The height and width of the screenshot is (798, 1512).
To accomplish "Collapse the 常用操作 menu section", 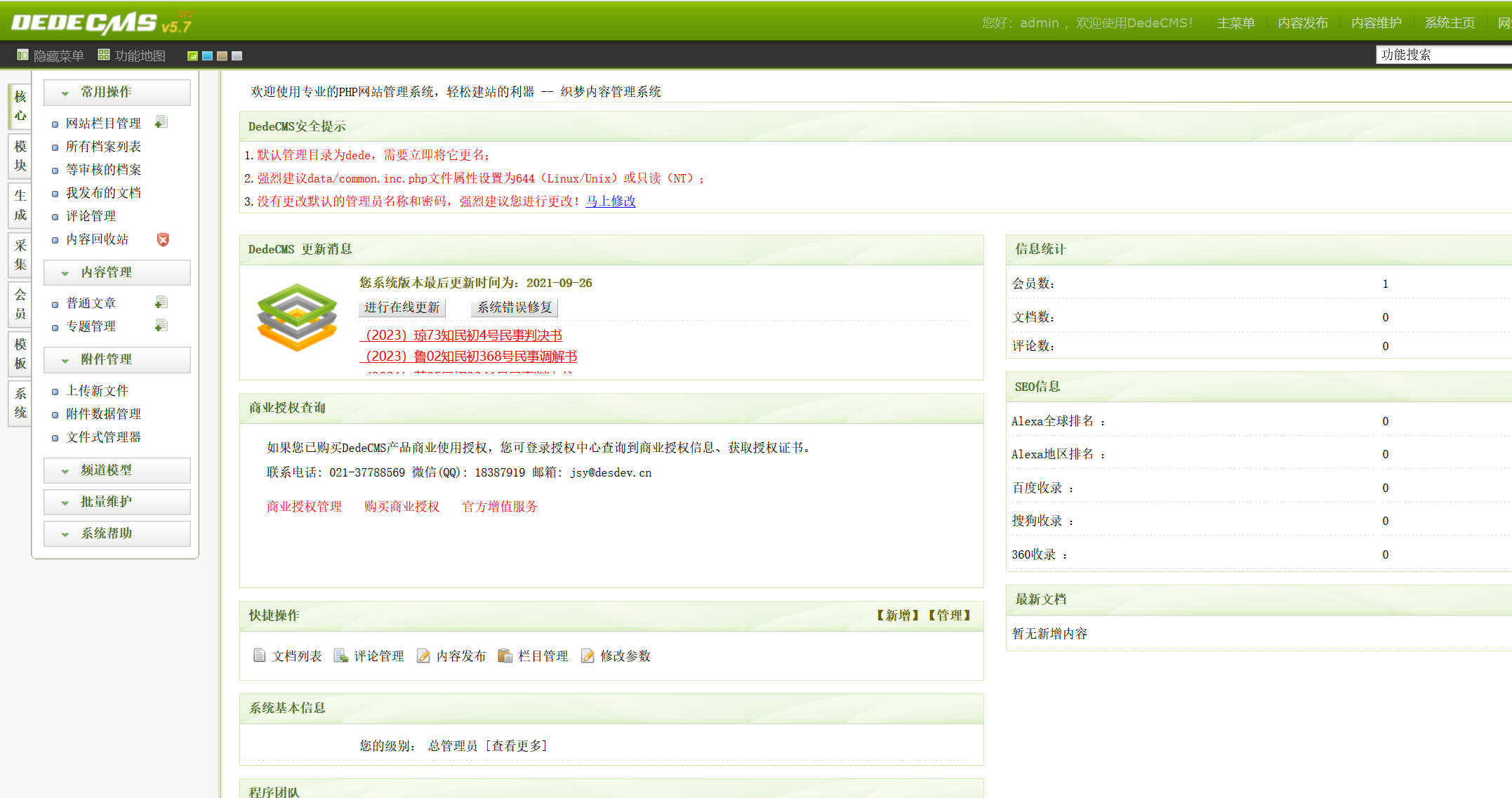I will click(117, 92).
